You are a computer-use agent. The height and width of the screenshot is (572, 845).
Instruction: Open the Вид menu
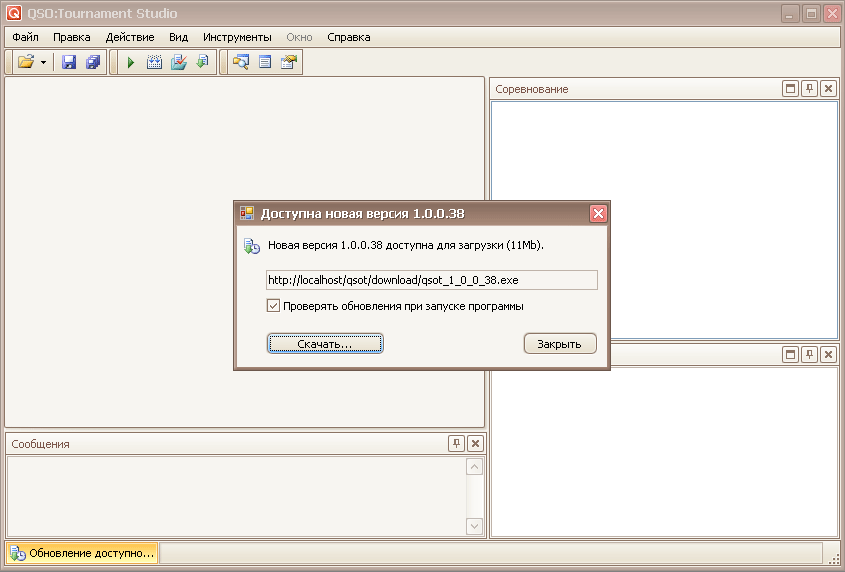(x=178, y=37)
